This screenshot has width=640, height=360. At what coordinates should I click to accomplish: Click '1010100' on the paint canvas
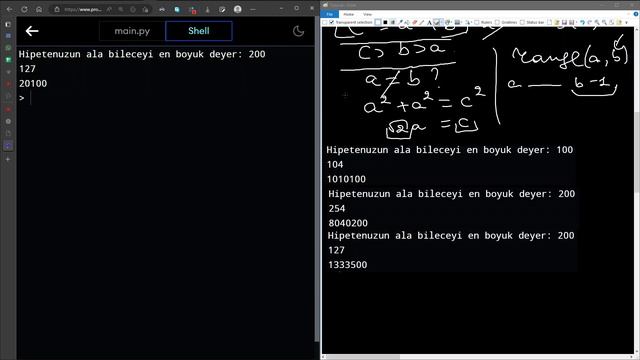pyautogui.click(x=346, y=179)
